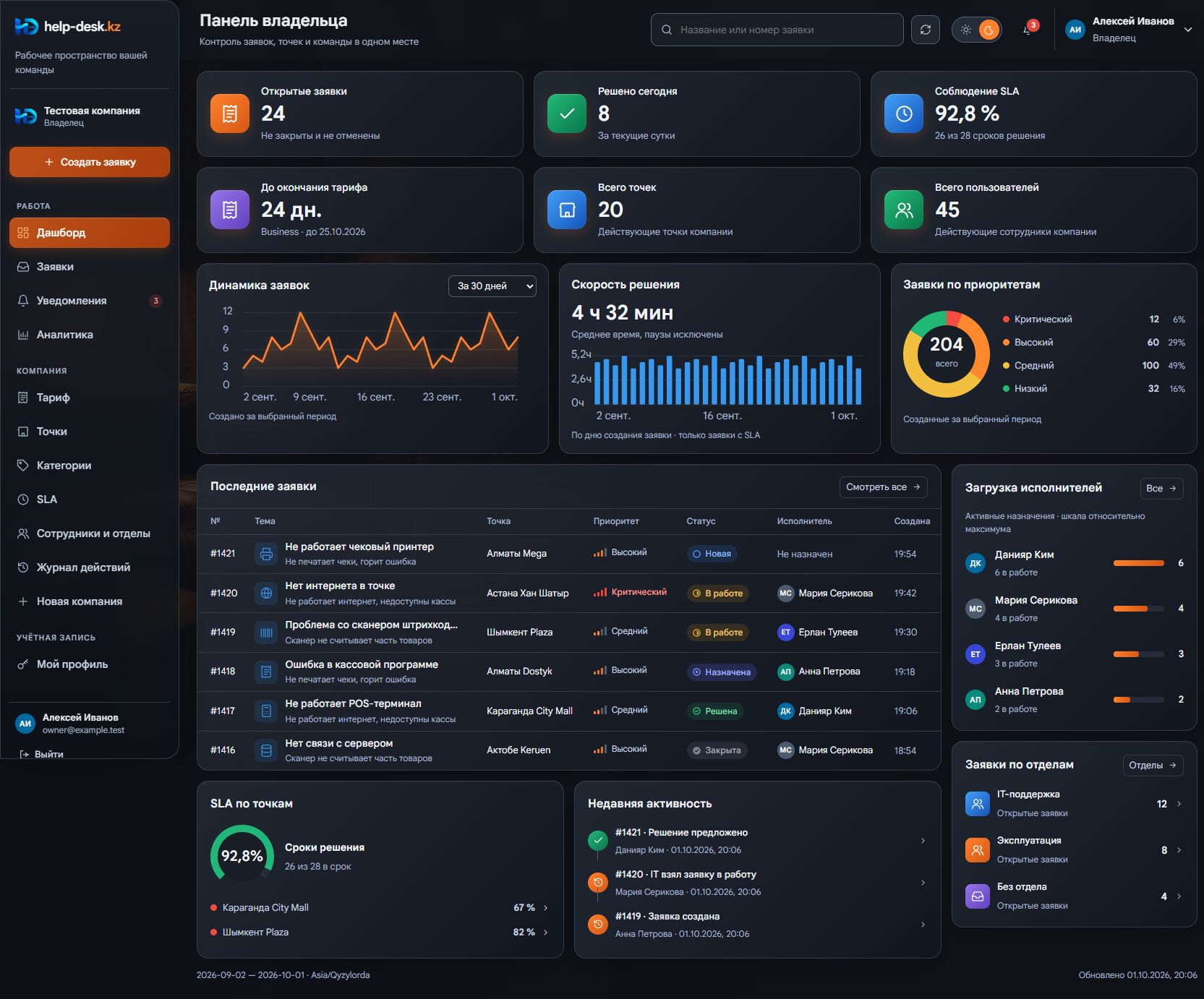Click the В работе status of #1420
1204x999 pixels.
click(718, 593)
